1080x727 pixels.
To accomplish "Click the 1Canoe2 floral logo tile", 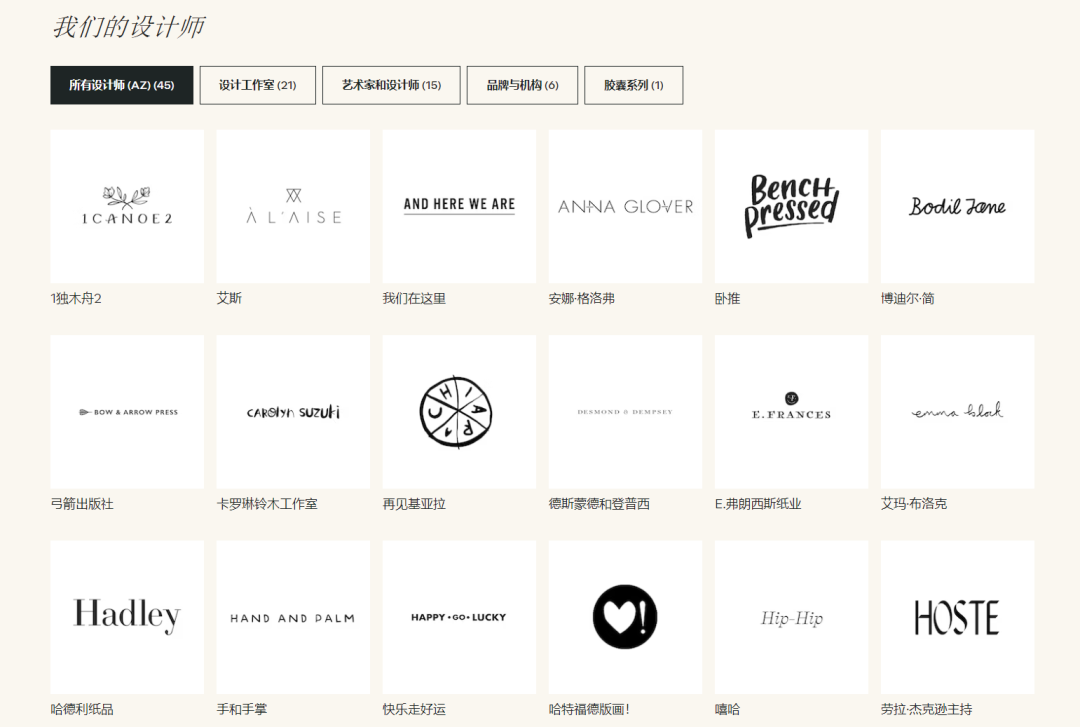I will (x=127, y=206).
